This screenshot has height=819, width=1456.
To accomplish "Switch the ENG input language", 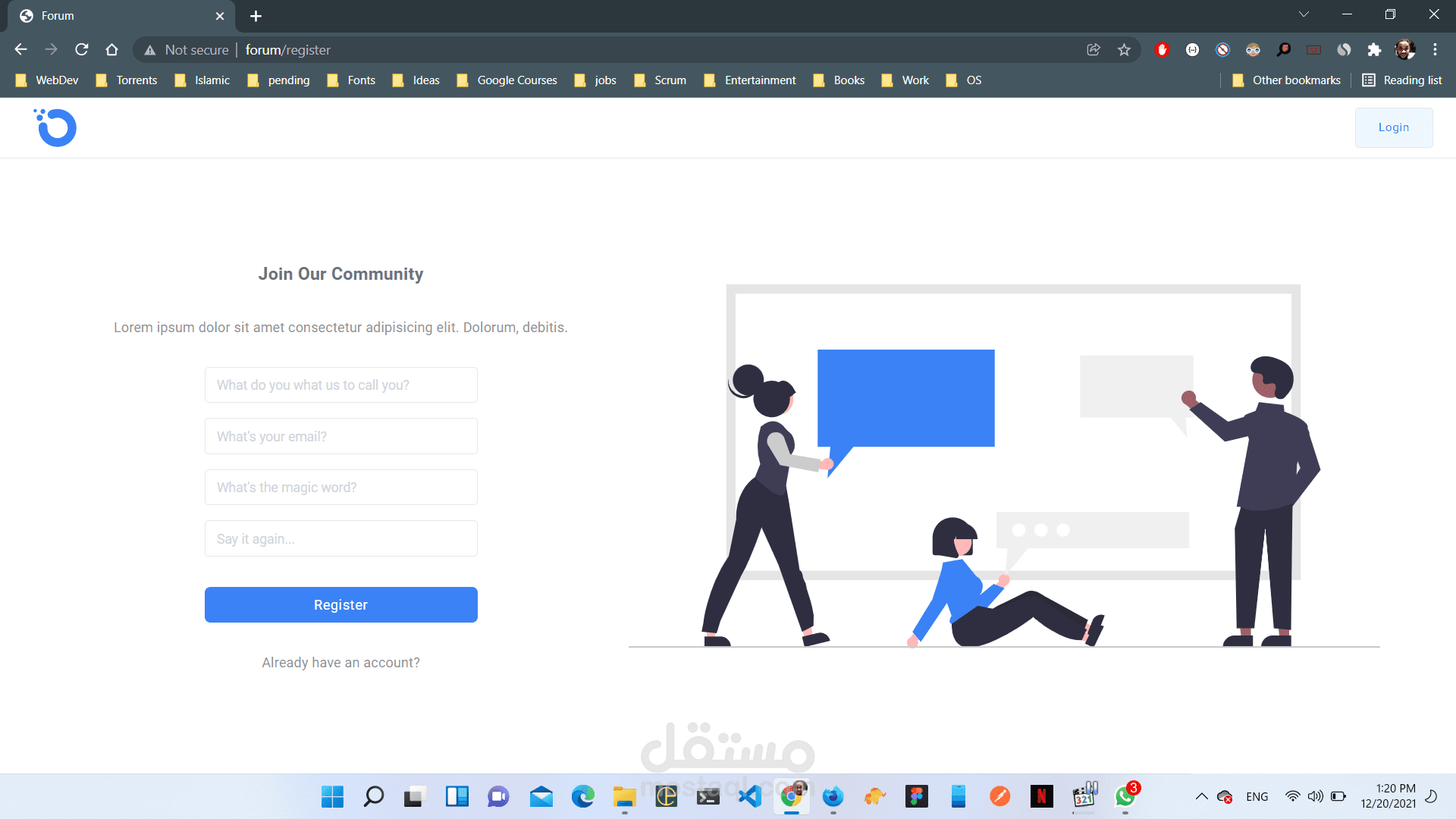I will pos(1257,796).
